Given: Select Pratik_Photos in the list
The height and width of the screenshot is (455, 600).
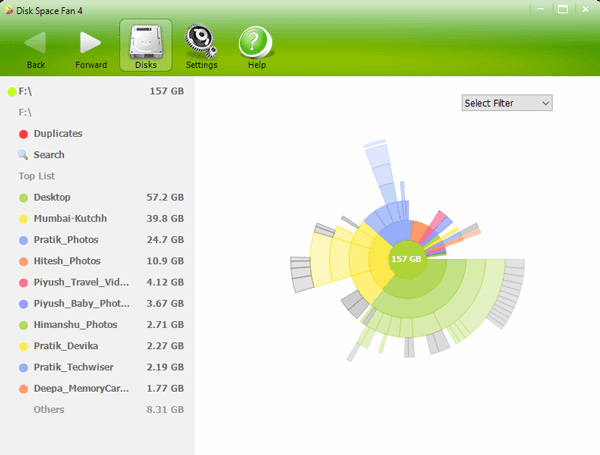Looking at the screenshot, I should click(68, 240).
